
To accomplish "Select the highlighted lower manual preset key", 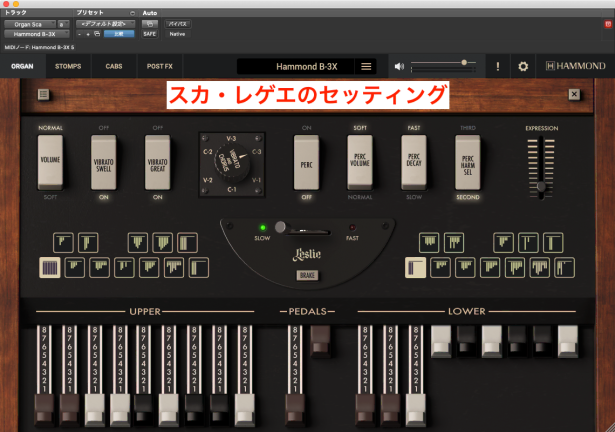I will click(415, 268).
